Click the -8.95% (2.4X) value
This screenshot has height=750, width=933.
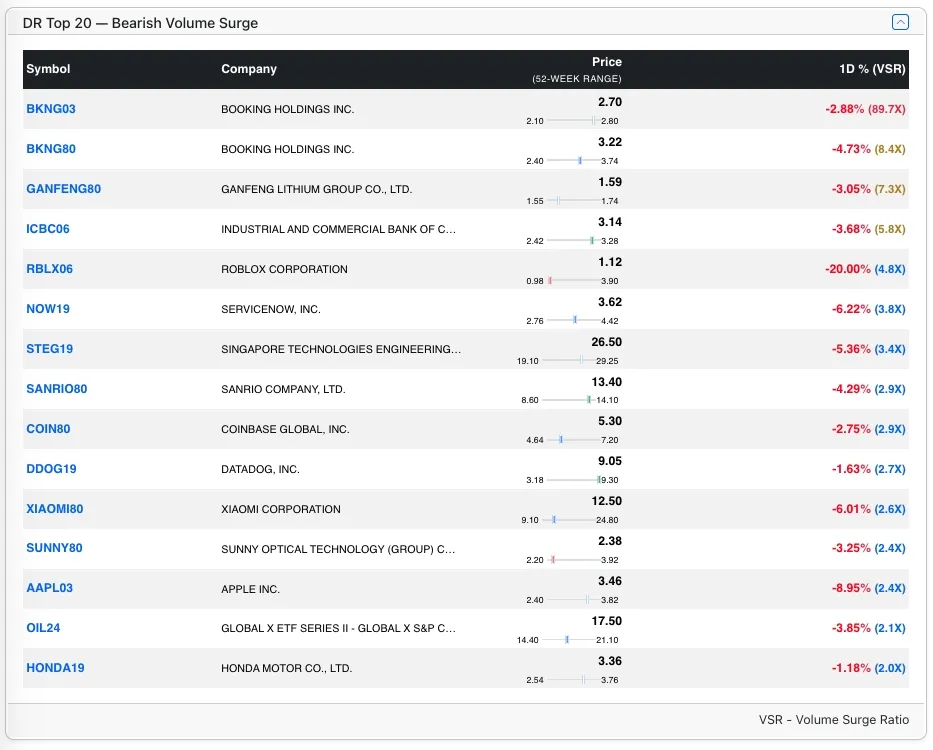point(869,588)
